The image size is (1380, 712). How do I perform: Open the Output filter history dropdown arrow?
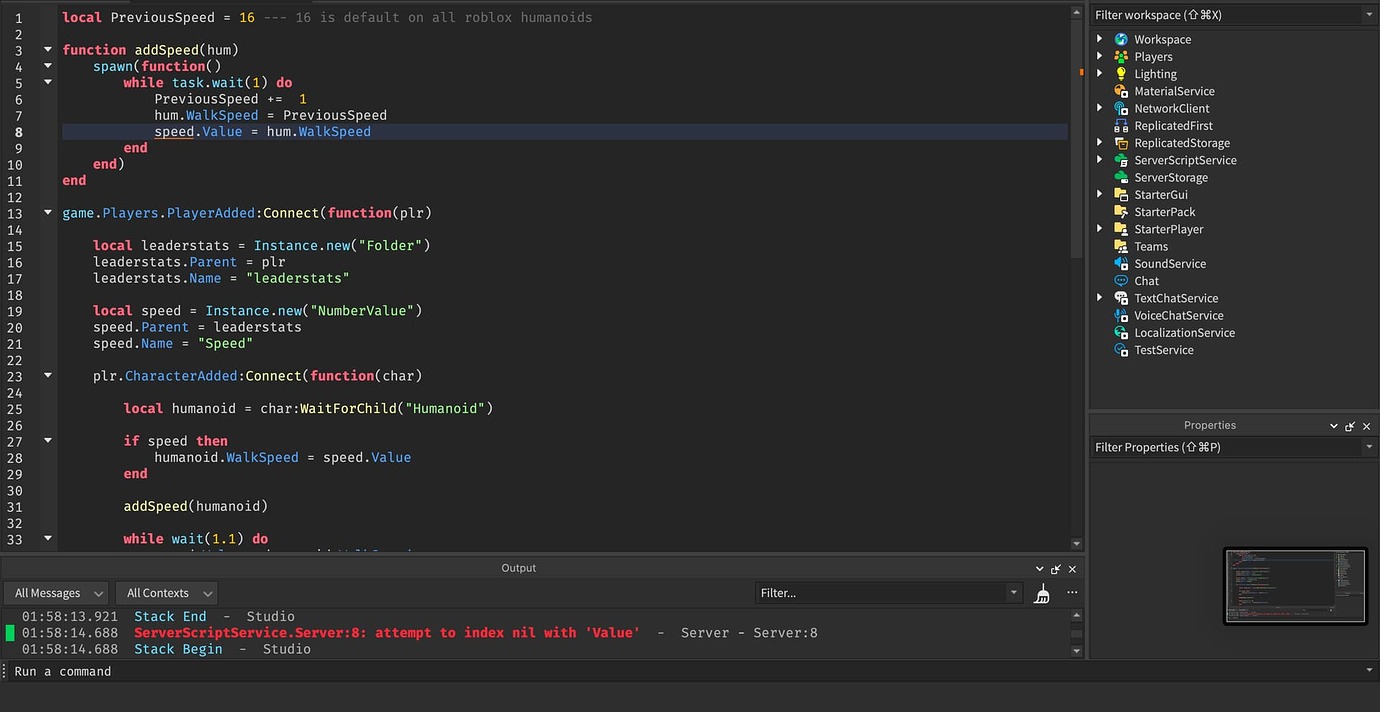(x=1012, y=593)
